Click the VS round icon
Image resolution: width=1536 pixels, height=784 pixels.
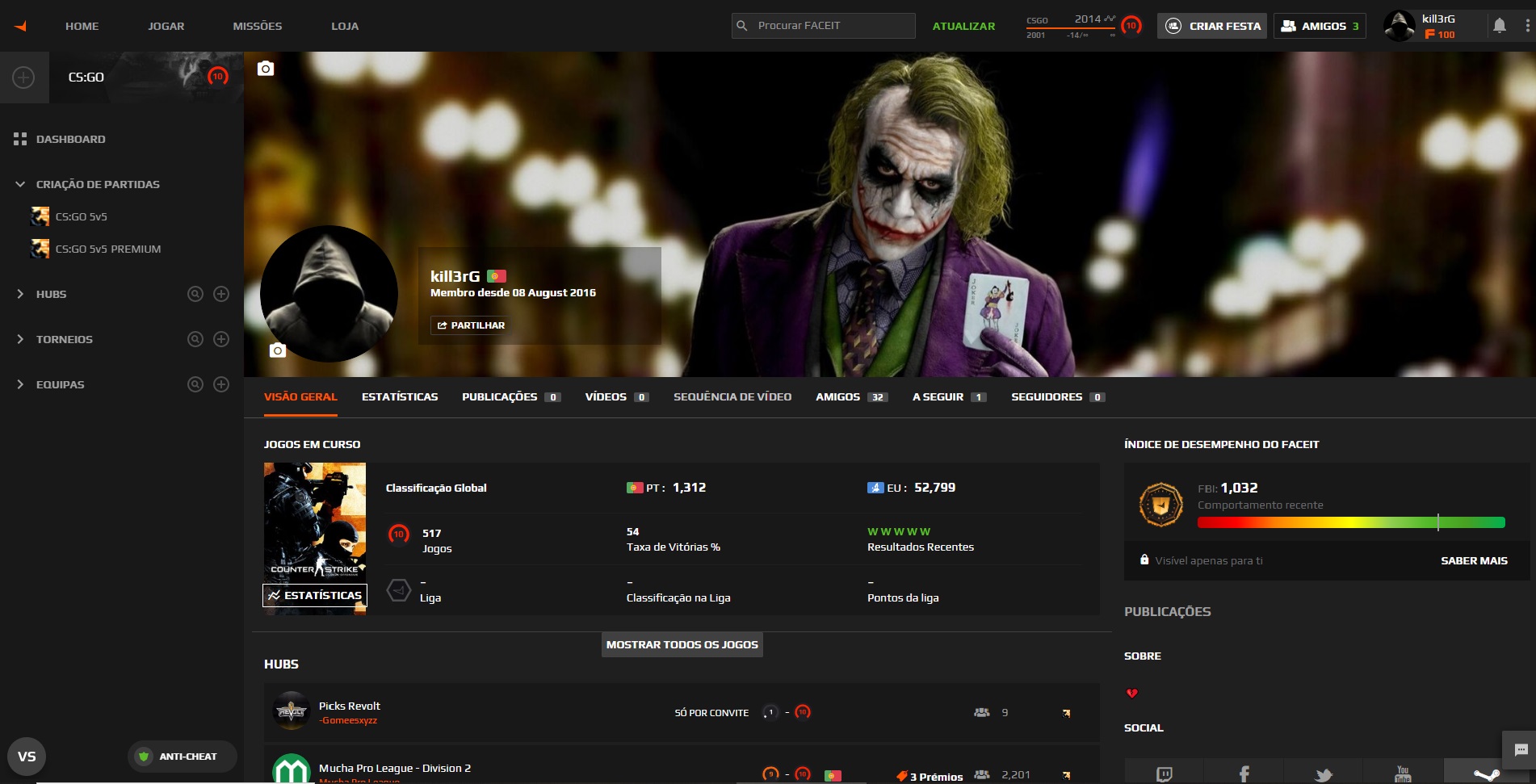[x=27, y=757]
